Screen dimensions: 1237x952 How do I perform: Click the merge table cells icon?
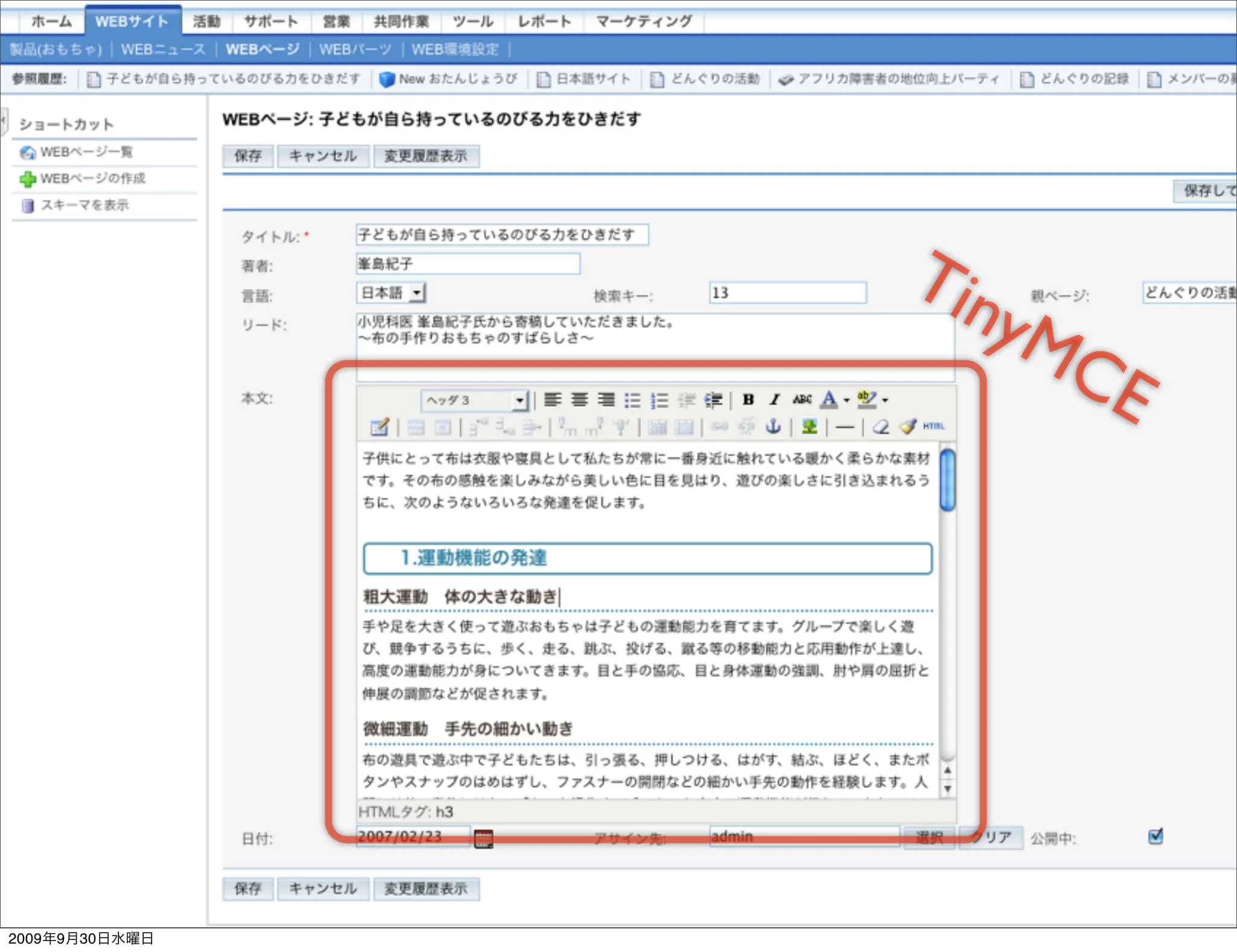pyautogui.click(x=684, y=428)
